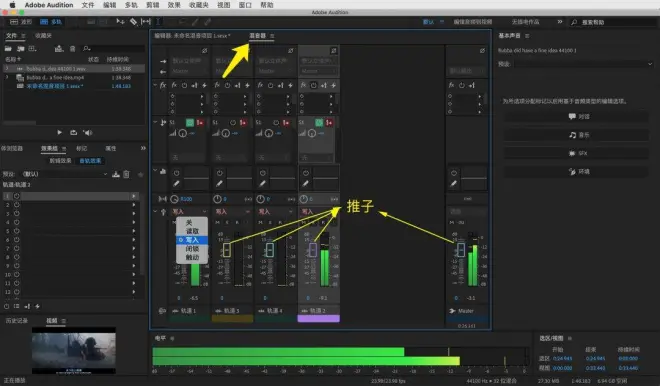Image resolution: width=660 pixels, height=386 pixels.
Task: Collapse the fx section of the mixer
Action: pyautogui.click(x=155, y=85)
